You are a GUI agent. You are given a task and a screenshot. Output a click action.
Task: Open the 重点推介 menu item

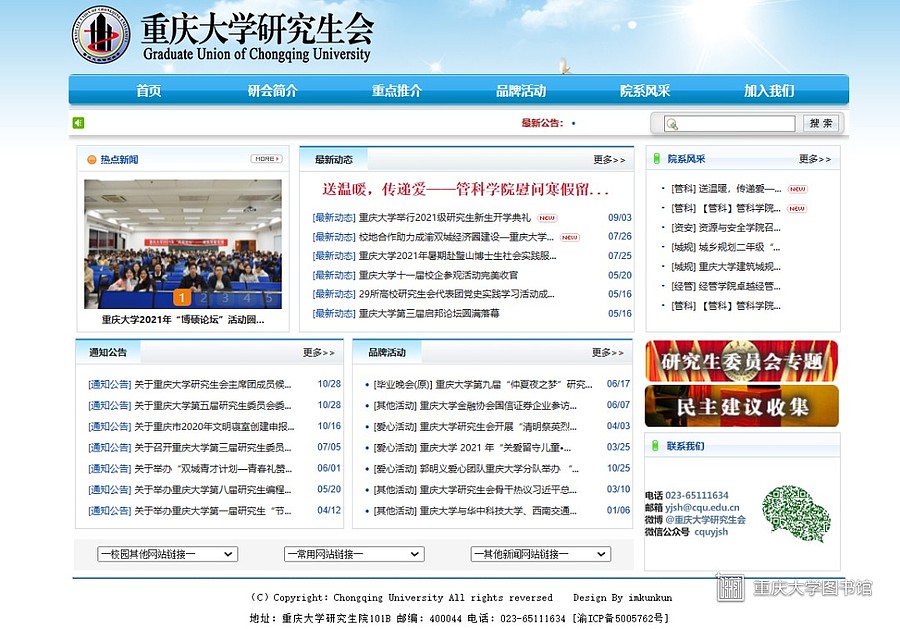397,90
